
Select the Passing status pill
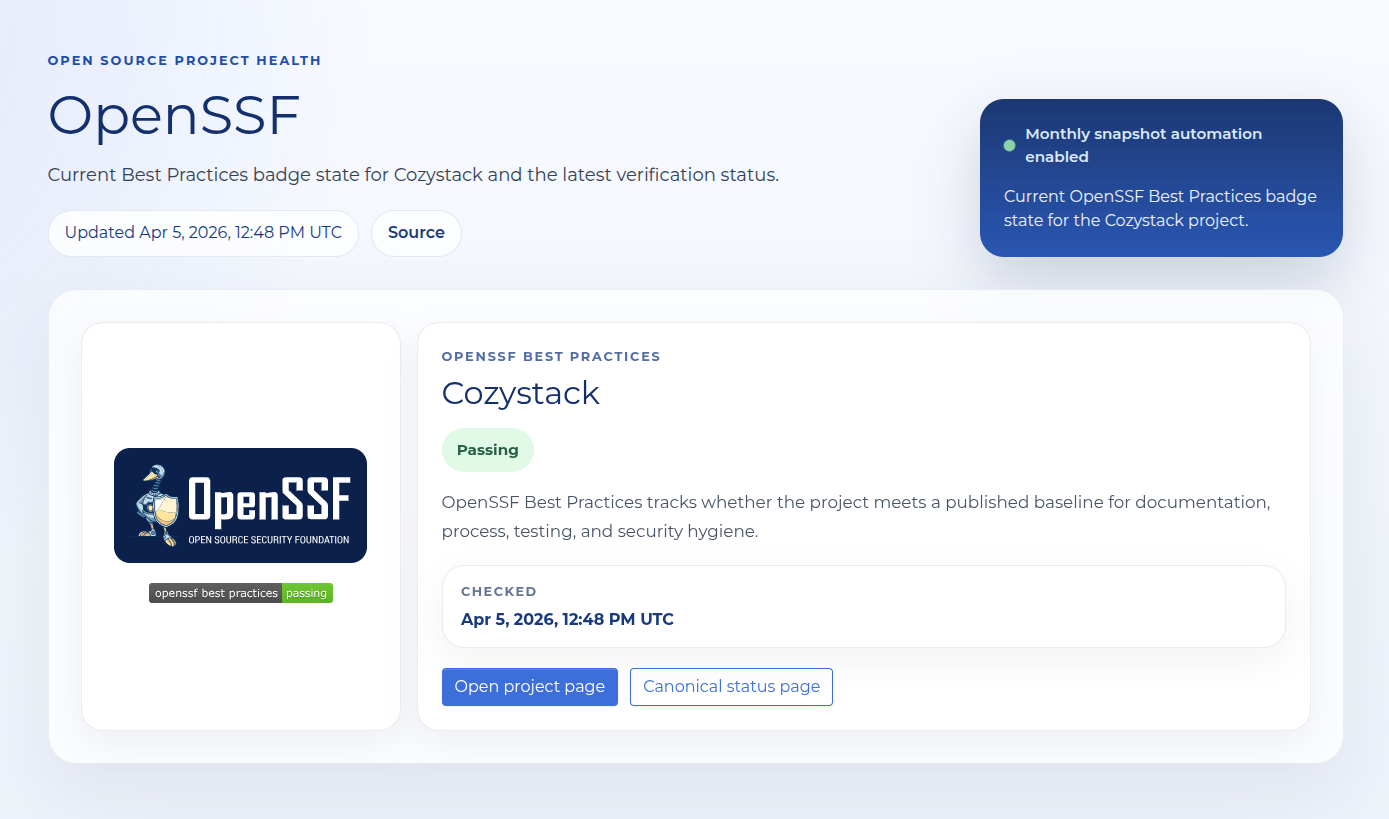[488, 450]
